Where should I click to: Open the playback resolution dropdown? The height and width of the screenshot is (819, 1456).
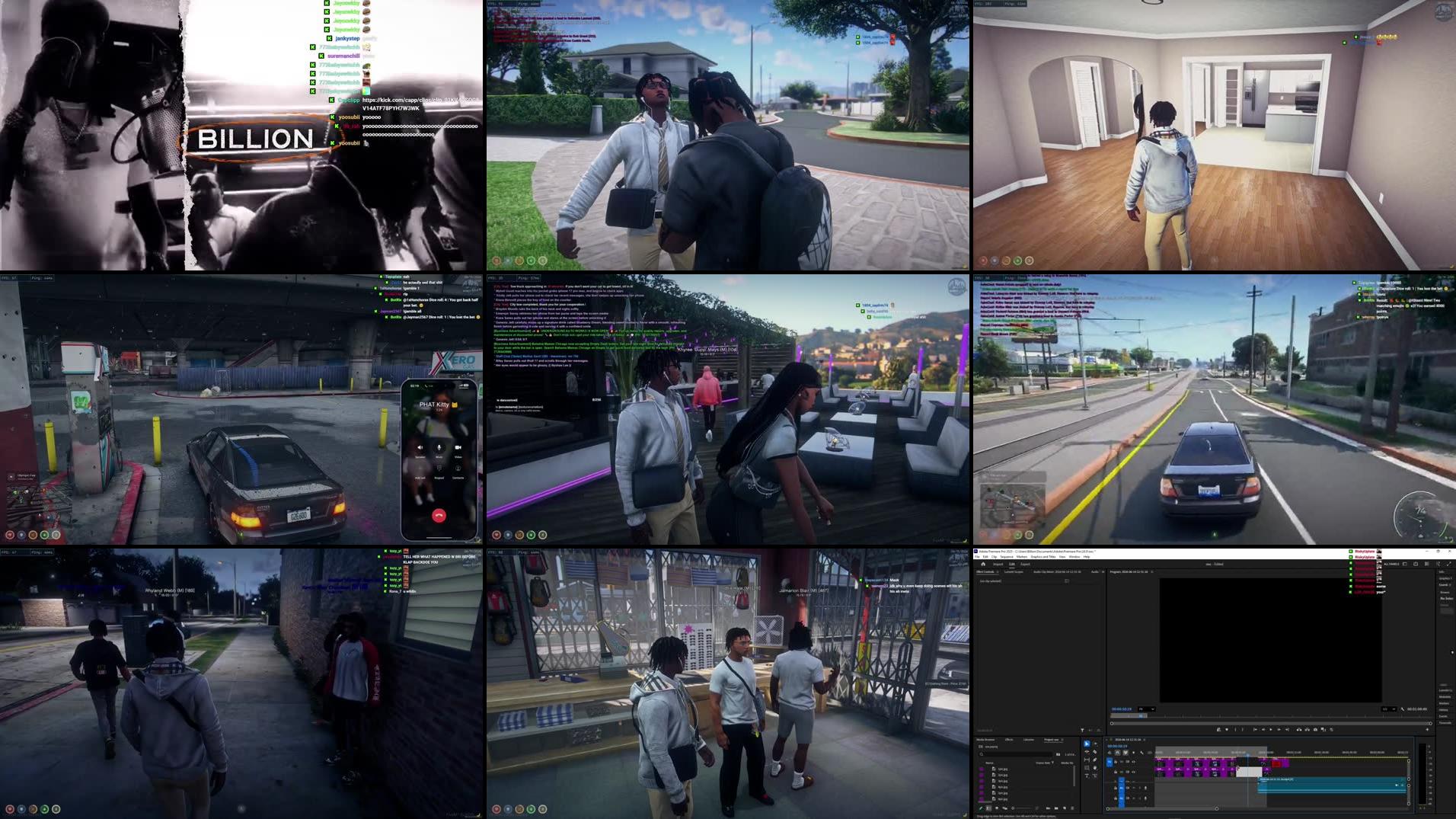point(1388,709)
